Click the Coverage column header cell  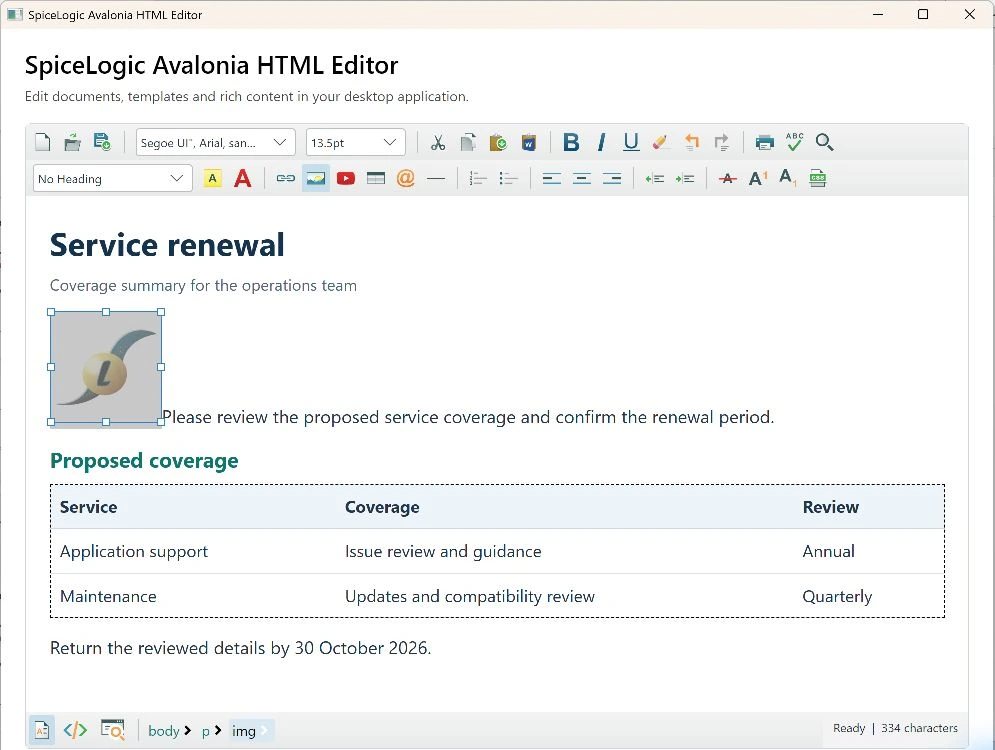tap(566, 507)
